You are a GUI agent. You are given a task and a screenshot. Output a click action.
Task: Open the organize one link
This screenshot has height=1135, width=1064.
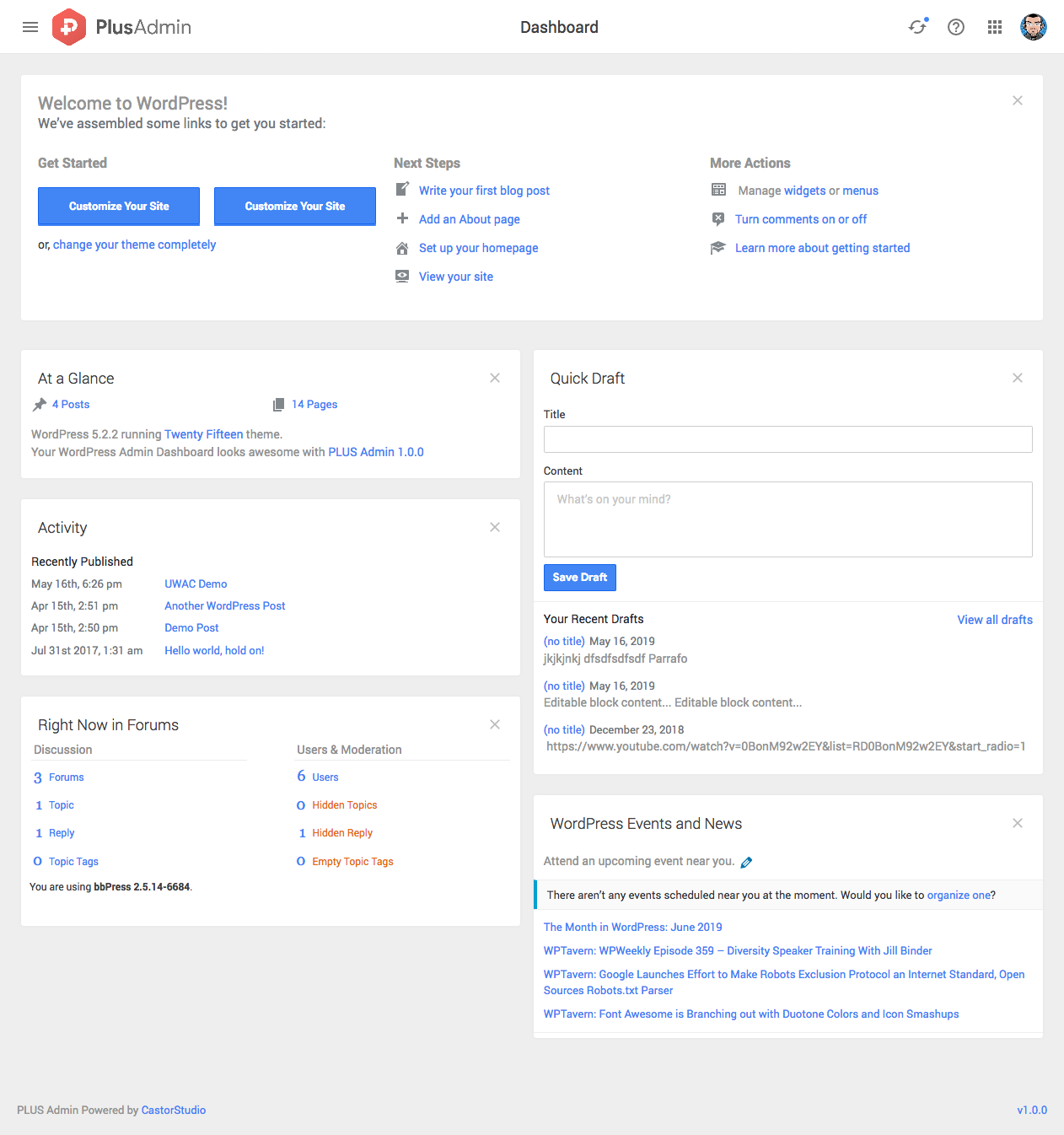coord(959,895)
